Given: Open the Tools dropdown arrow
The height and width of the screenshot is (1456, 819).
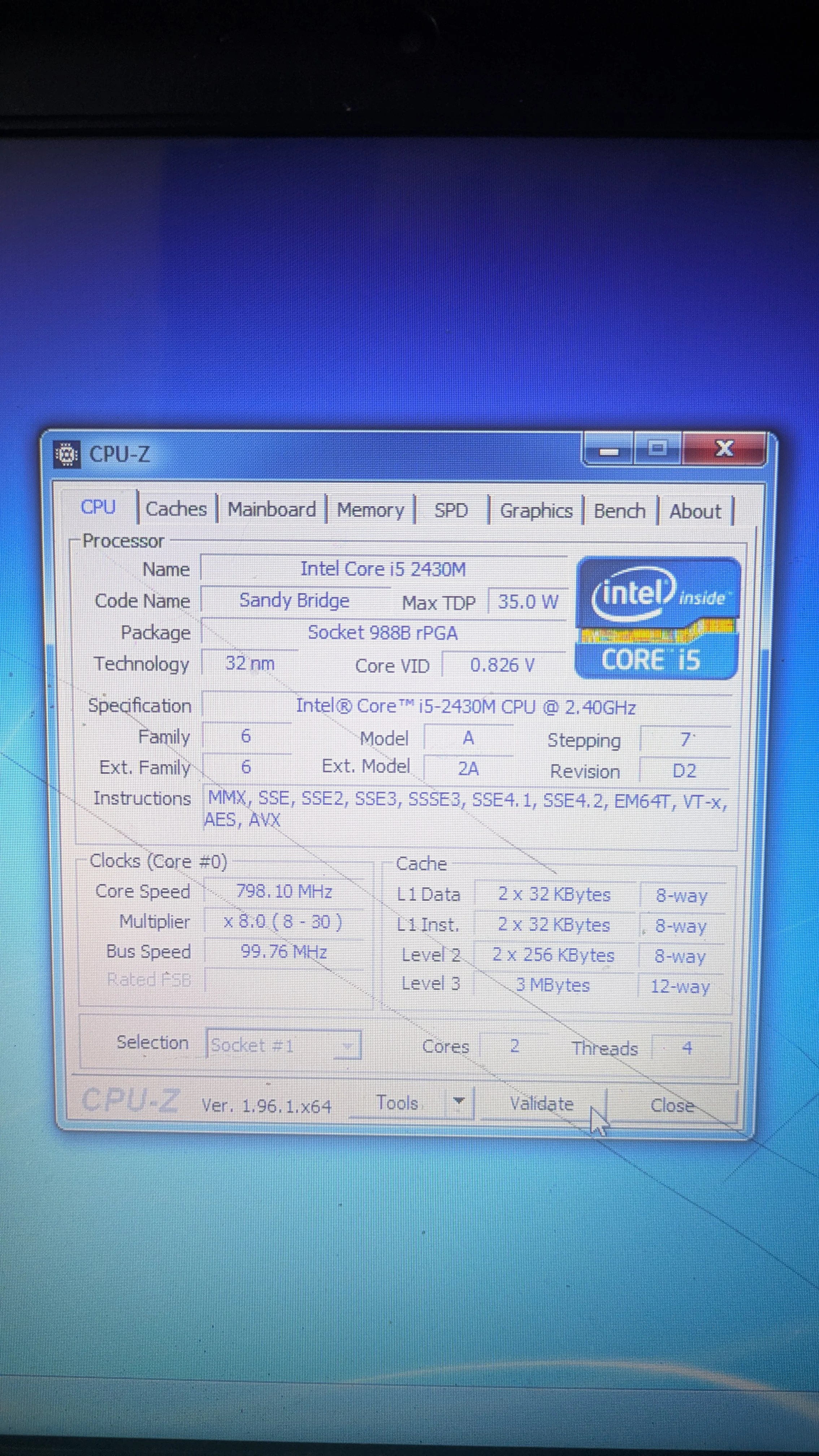Looking at the screenshot, I should pyautogui.click(x=459, y=1101).
